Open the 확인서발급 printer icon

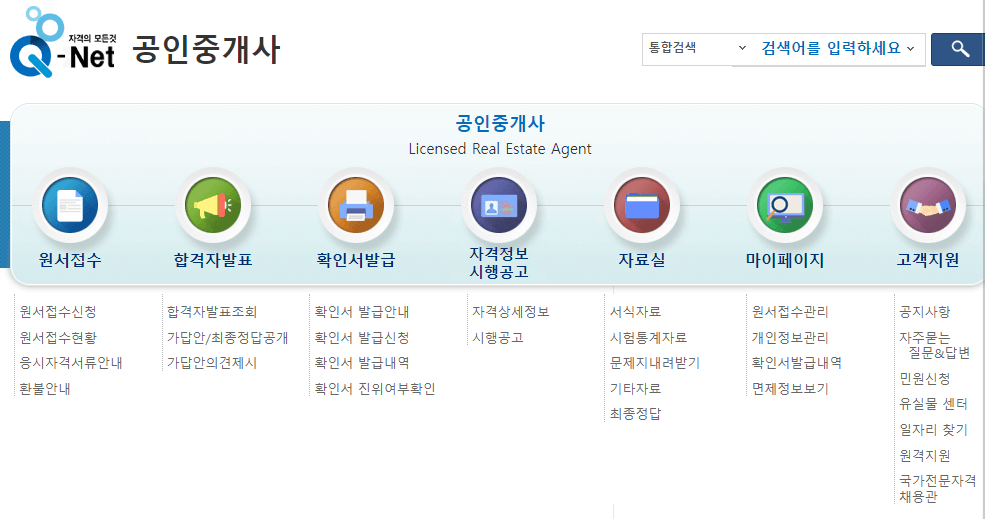356,205
